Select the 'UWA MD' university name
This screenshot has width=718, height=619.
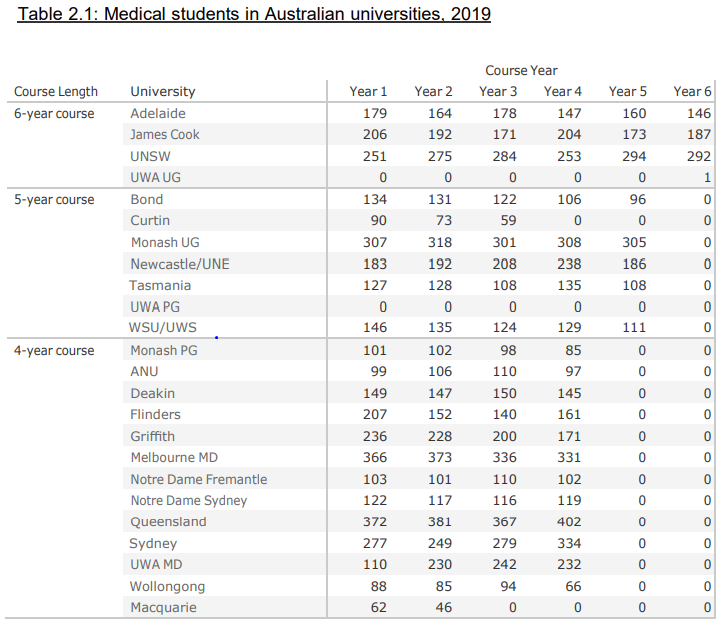pyautogui.click(x=156, y=565)
